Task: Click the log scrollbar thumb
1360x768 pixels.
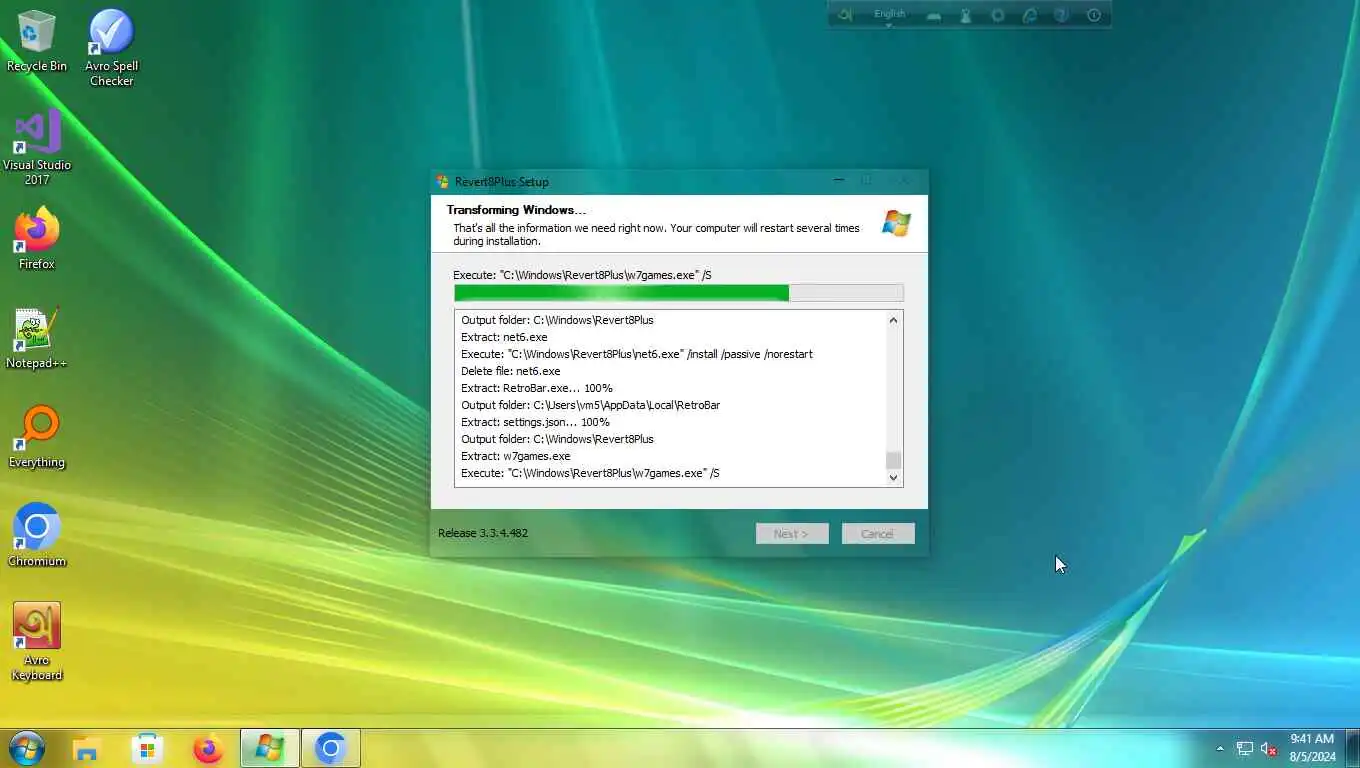Action: [x=893, y=460]
